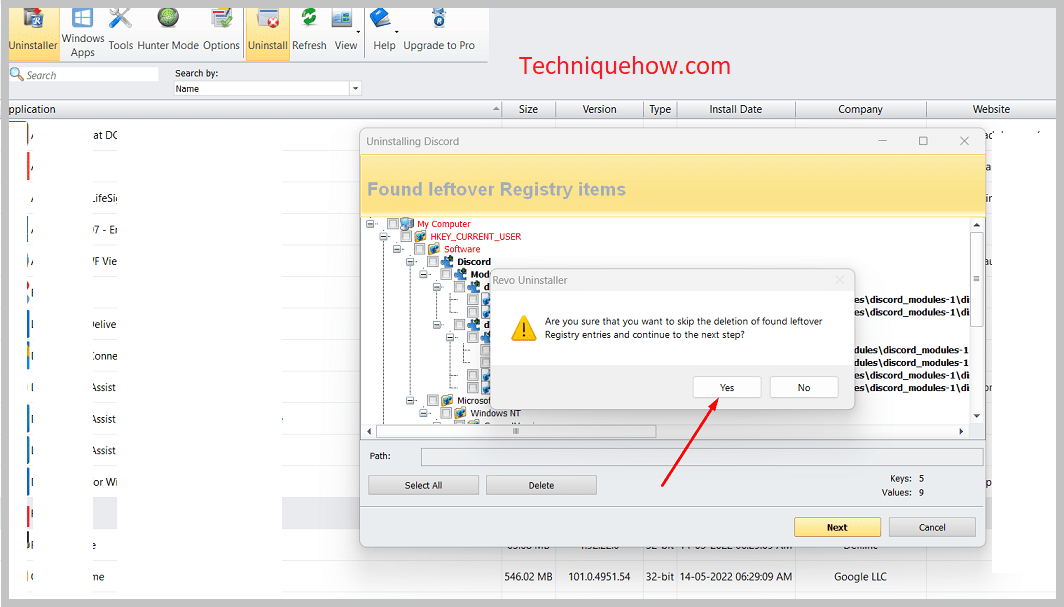
Task: Sort by the Version column header
Action: click(x=600, y=109)
